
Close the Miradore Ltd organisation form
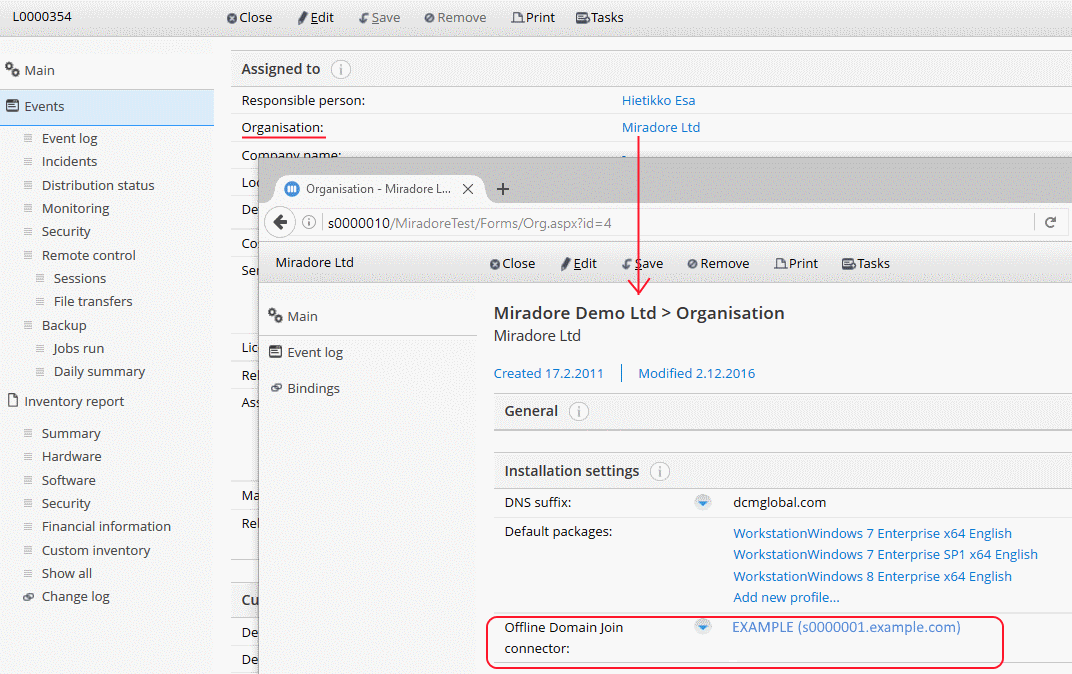513,264
